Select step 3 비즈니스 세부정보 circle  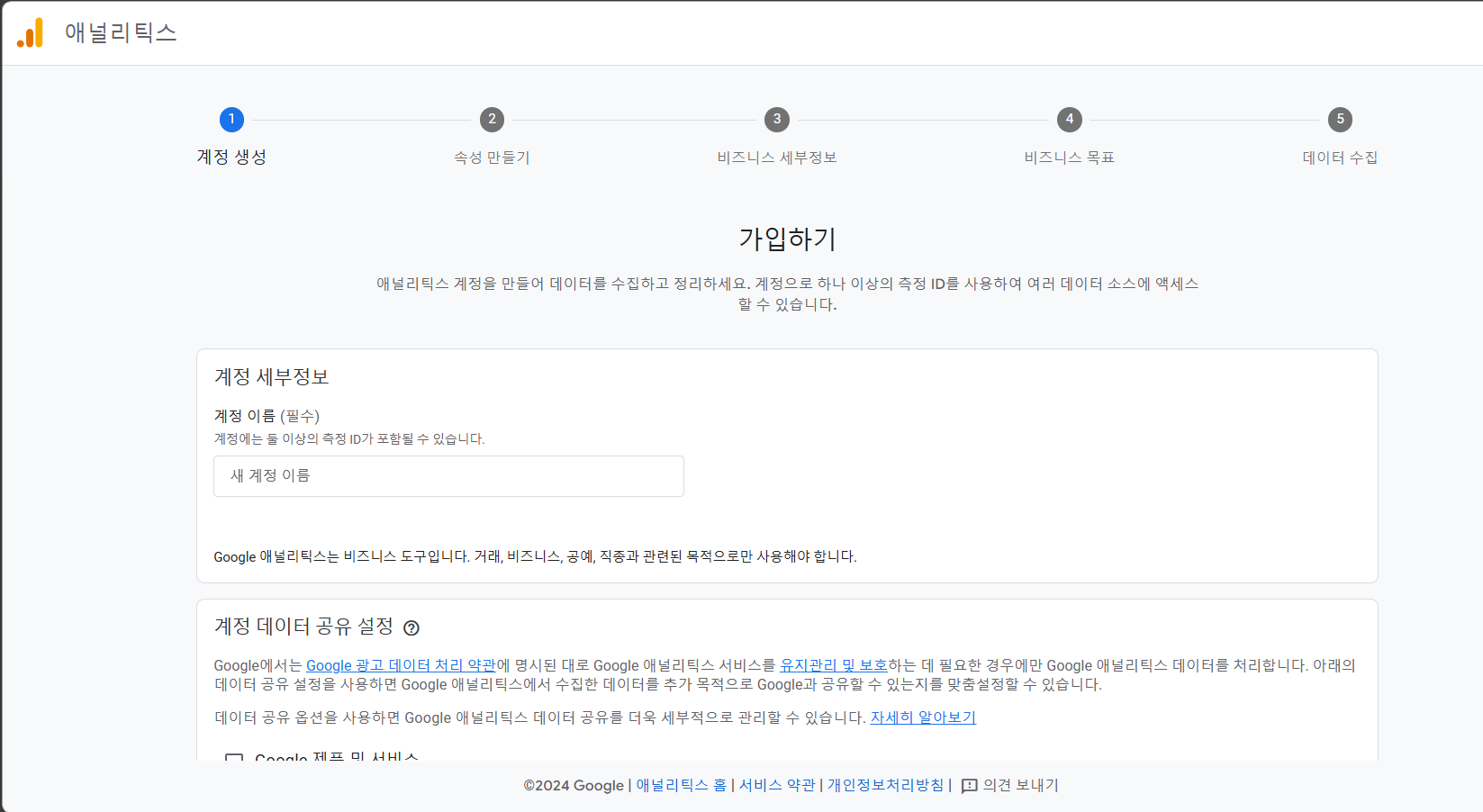tap(777, 119)
